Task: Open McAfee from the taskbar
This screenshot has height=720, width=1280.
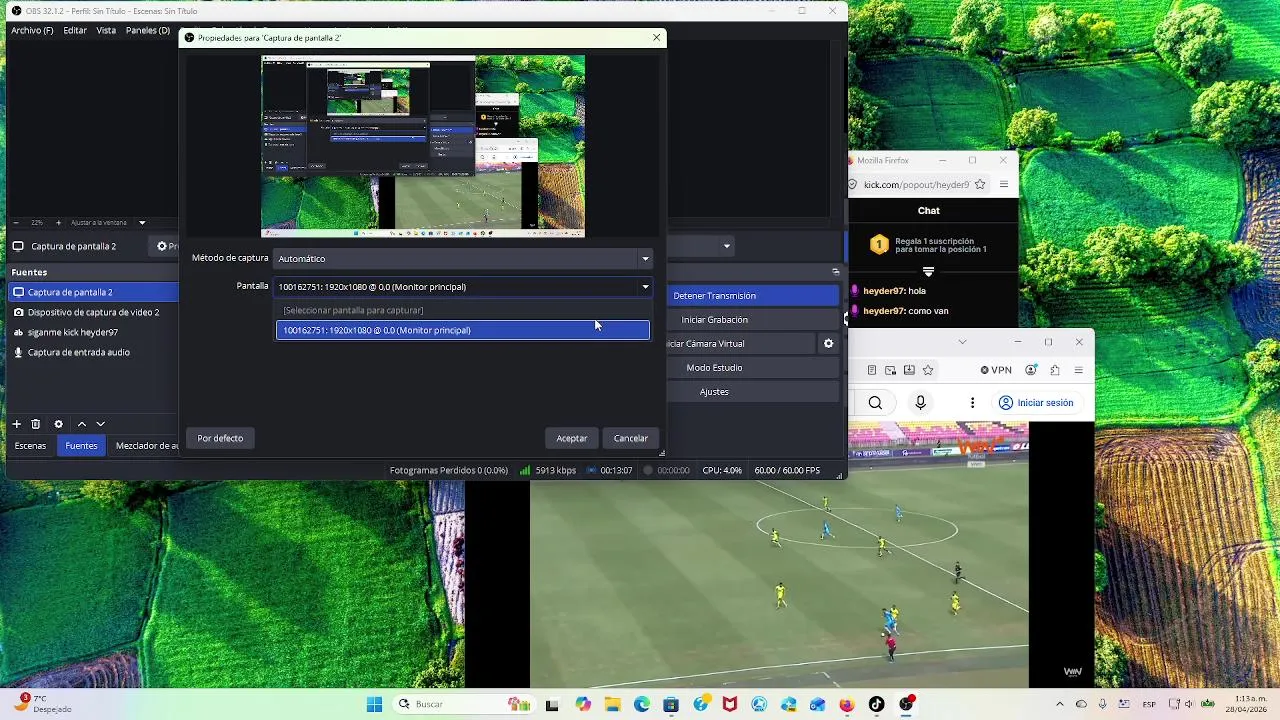Action: click(x=730, y=704)
